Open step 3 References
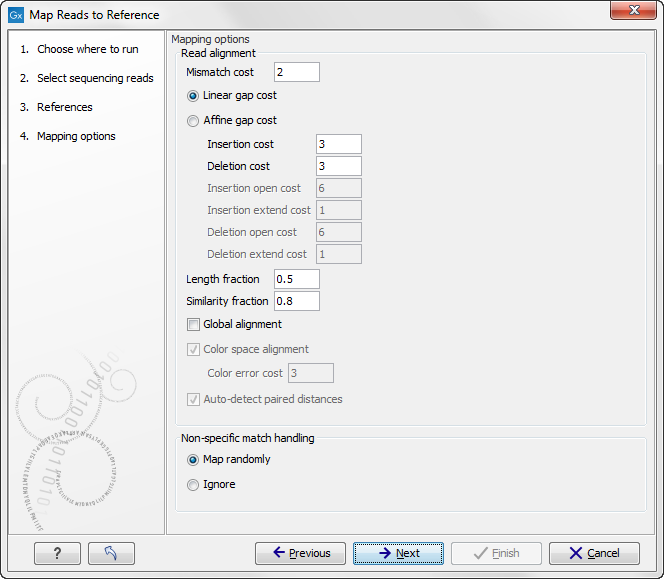Screen dimensions: 664x579 56,107
